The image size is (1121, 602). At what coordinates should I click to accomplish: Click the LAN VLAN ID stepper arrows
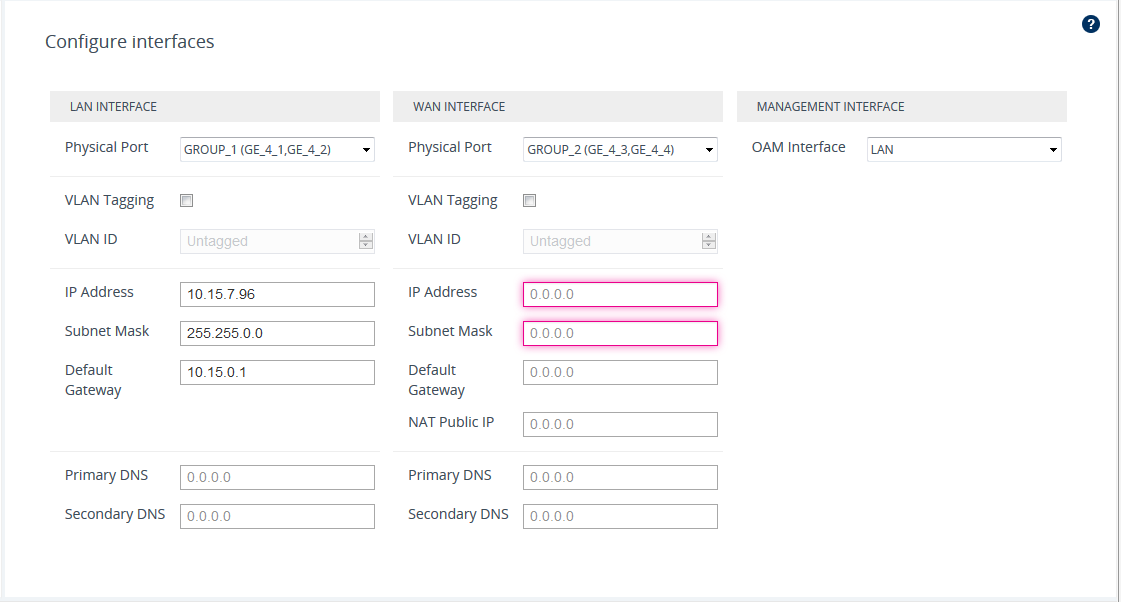tap(365, 241)
